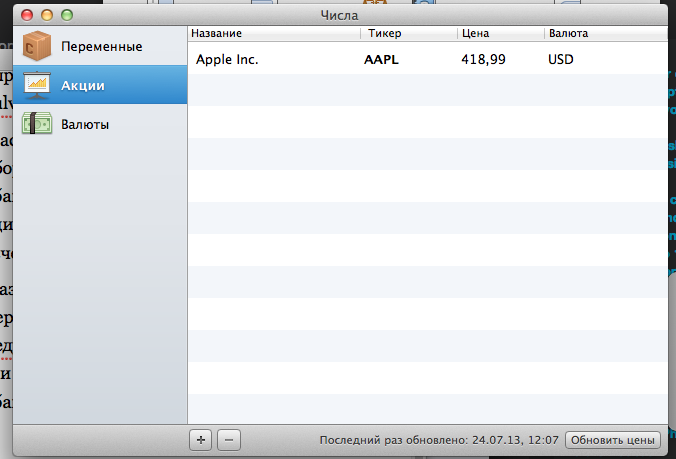
Task: Add a new stock with plus button
Action: coord(200,440)
